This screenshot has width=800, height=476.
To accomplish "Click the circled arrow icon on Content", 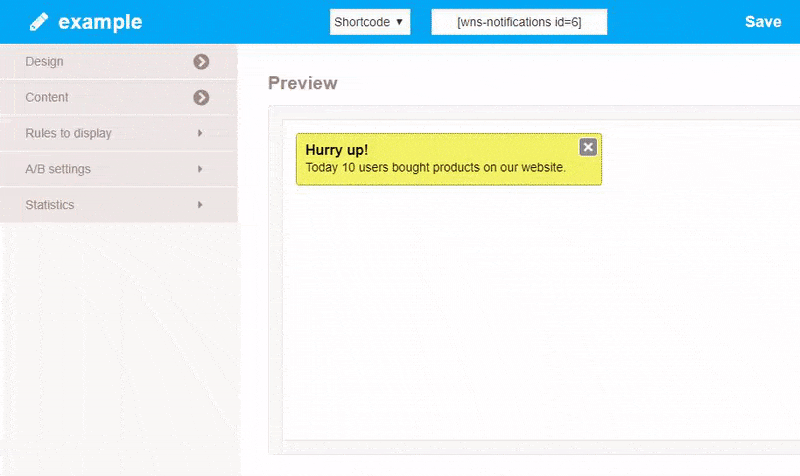I will point(201,97).
